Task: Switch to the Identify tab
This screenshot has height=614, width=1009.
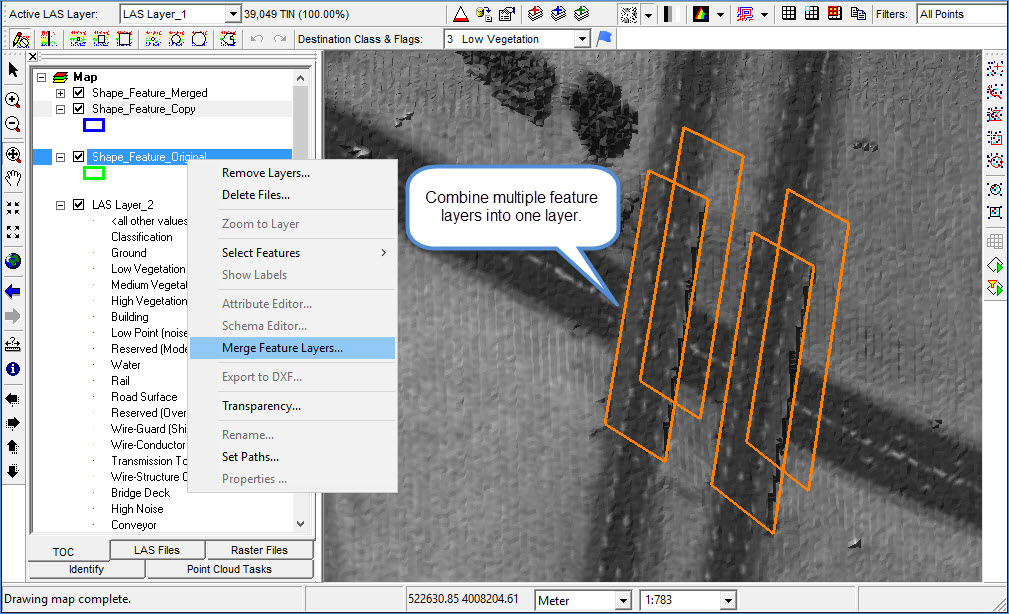Action: (x=86, y=569)
